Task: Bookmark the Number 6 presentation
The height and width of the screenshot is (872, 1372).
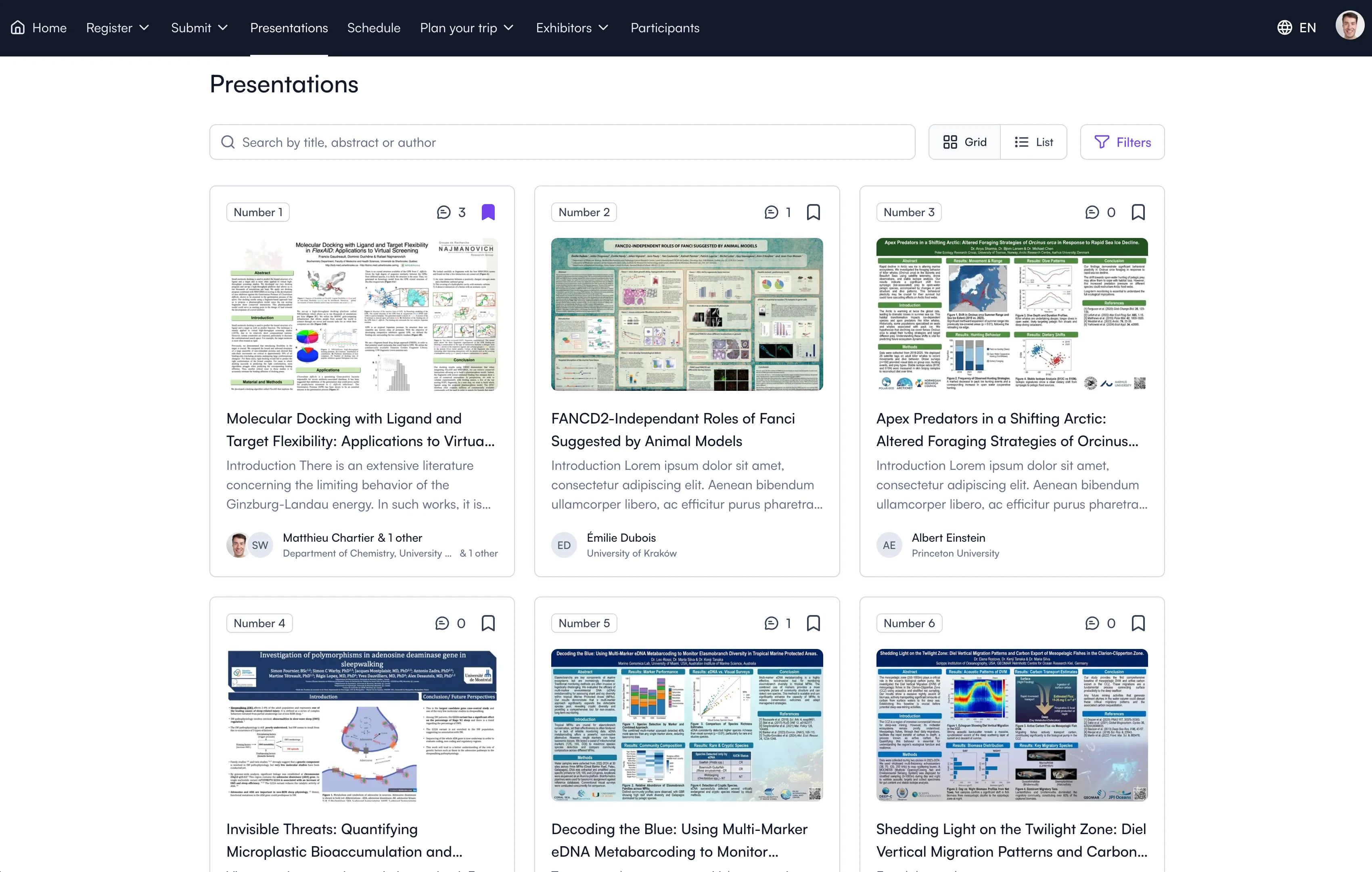Action: [x=1138, y=622]
